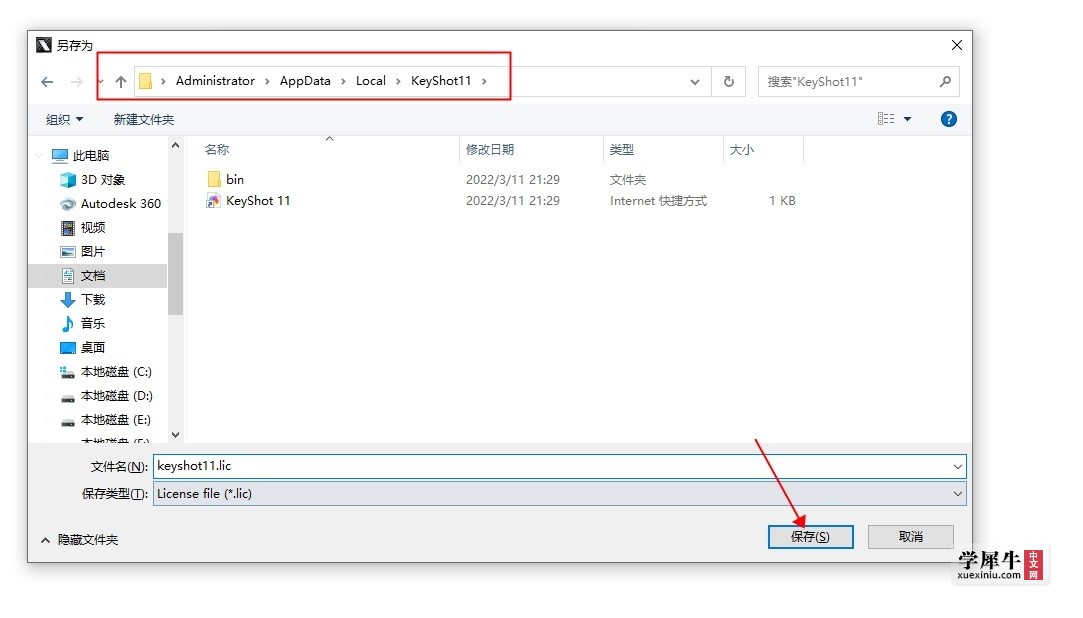Select AppData in the breadcrumb path
Screen dimensions: 1083x618
pos(305,81)
